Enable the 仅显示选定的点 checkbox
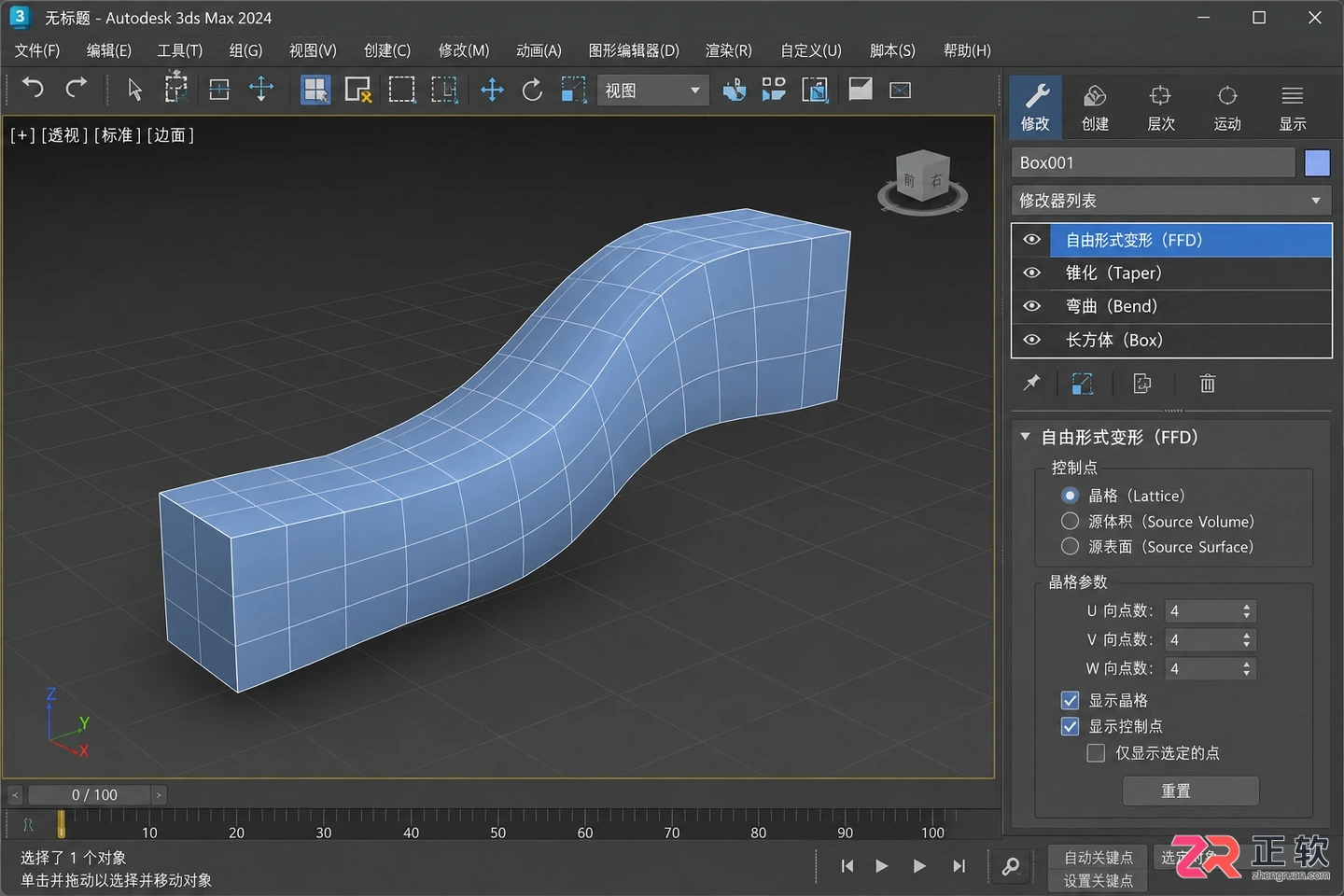1344x896 pixels. tap(1097, 752)
